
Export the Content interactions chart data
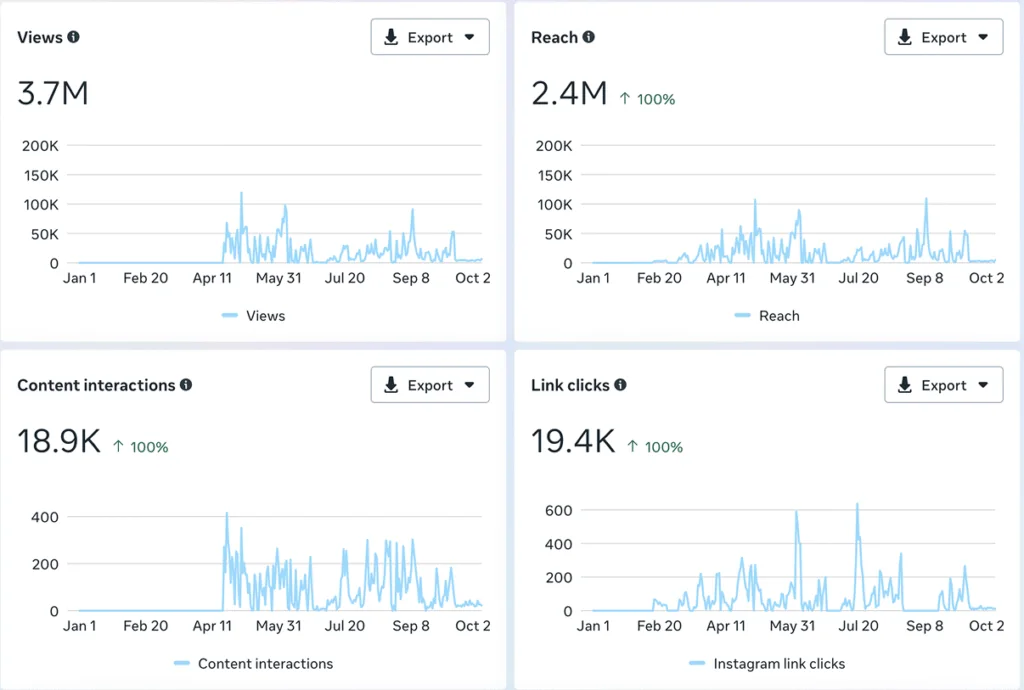pos(430,385)
